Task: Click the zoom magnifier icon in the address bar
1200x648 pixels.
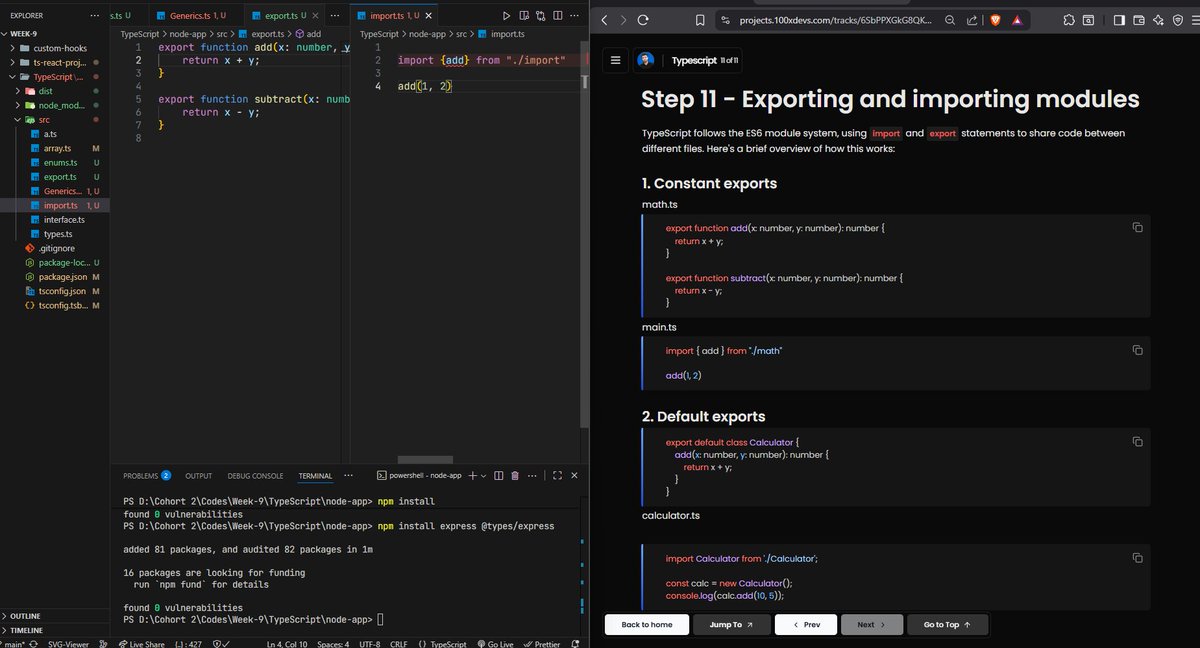Action: point(949,20)
